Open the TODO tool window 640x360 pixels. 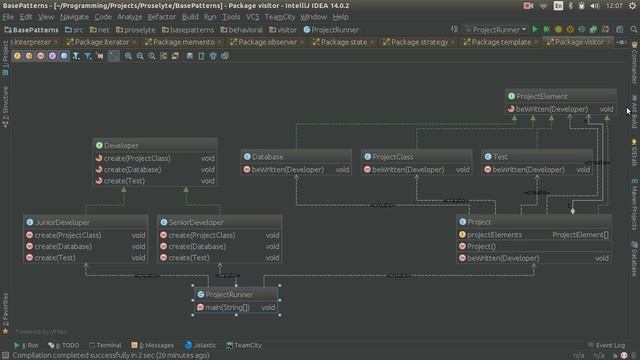point(64,345)
